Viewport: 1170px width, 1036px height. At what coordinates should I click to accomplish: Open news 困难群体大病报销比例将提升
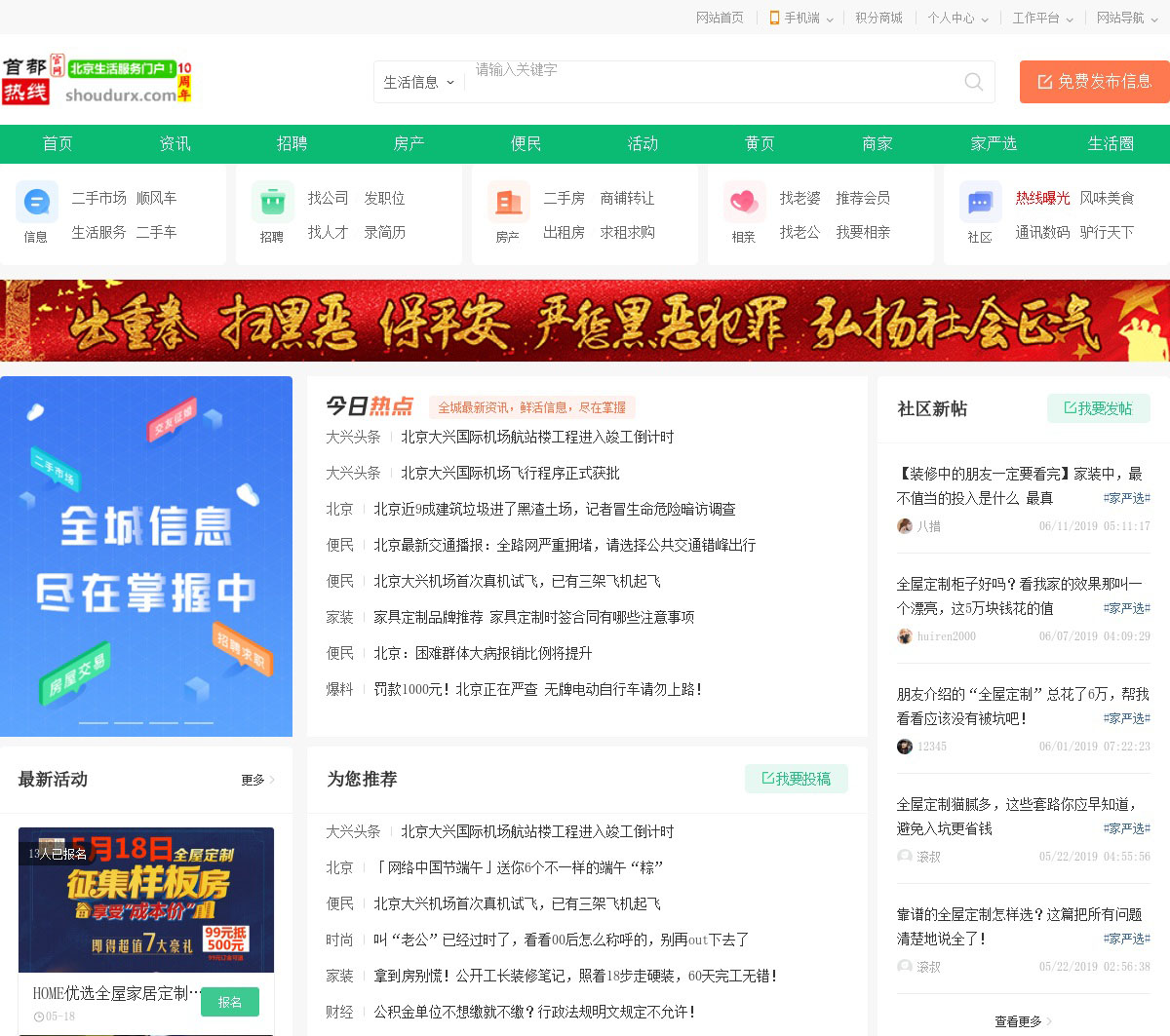click(483, 653)
